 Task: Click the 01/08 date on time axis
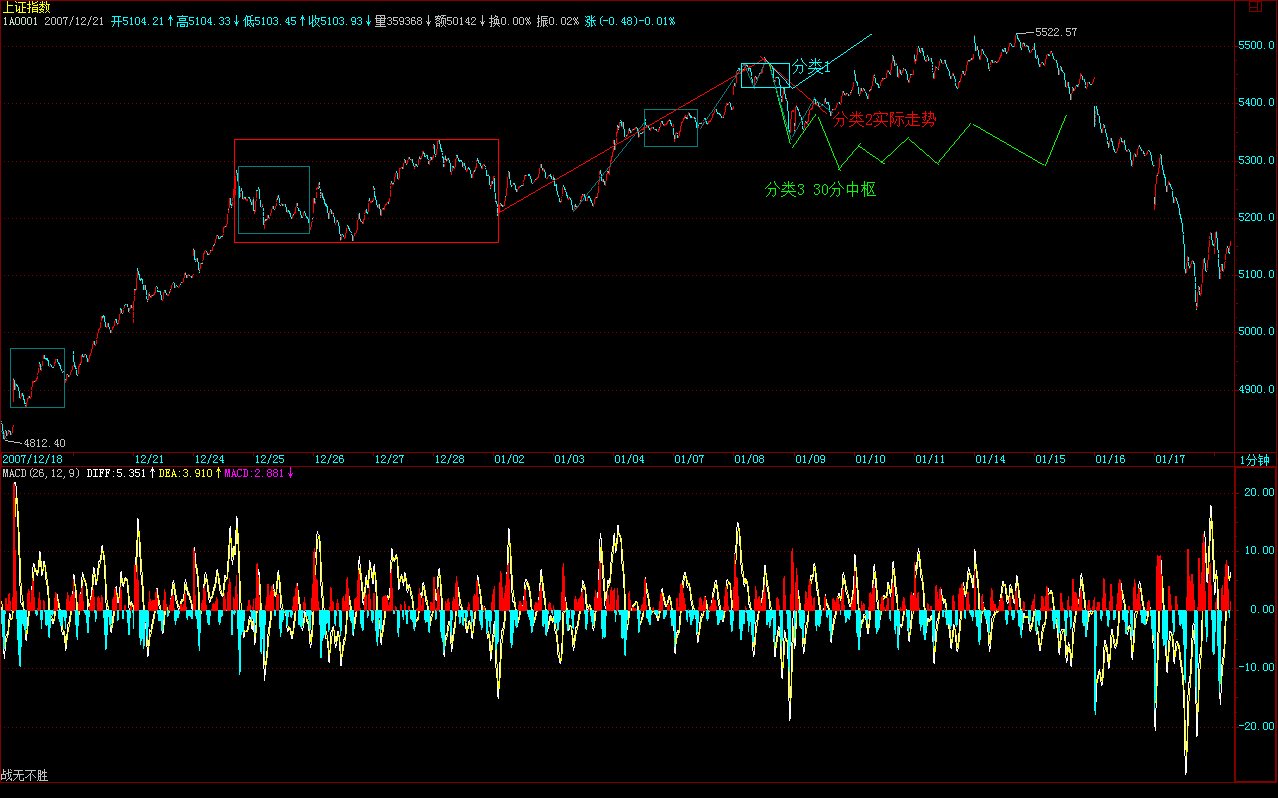coord(750,460)
